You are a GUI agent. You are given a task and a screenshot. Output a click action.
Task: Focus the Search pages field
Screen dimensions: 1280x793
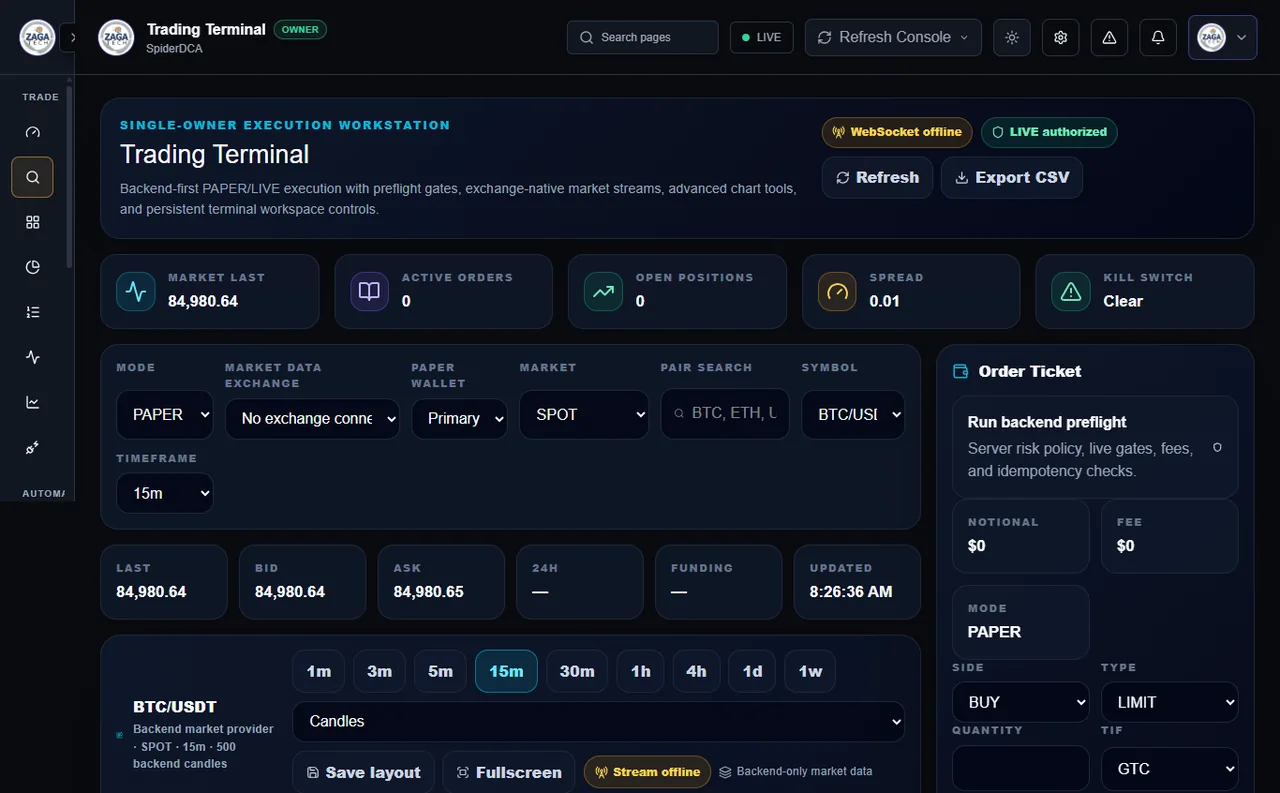point(643,37)
